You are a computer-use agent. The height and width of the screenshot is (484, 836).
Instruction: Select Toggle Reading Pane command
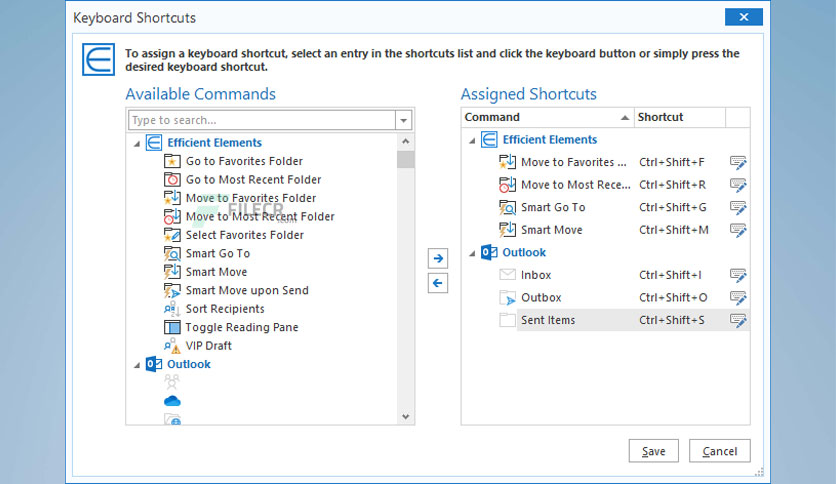pyautogui.click(x=242, y=327)
